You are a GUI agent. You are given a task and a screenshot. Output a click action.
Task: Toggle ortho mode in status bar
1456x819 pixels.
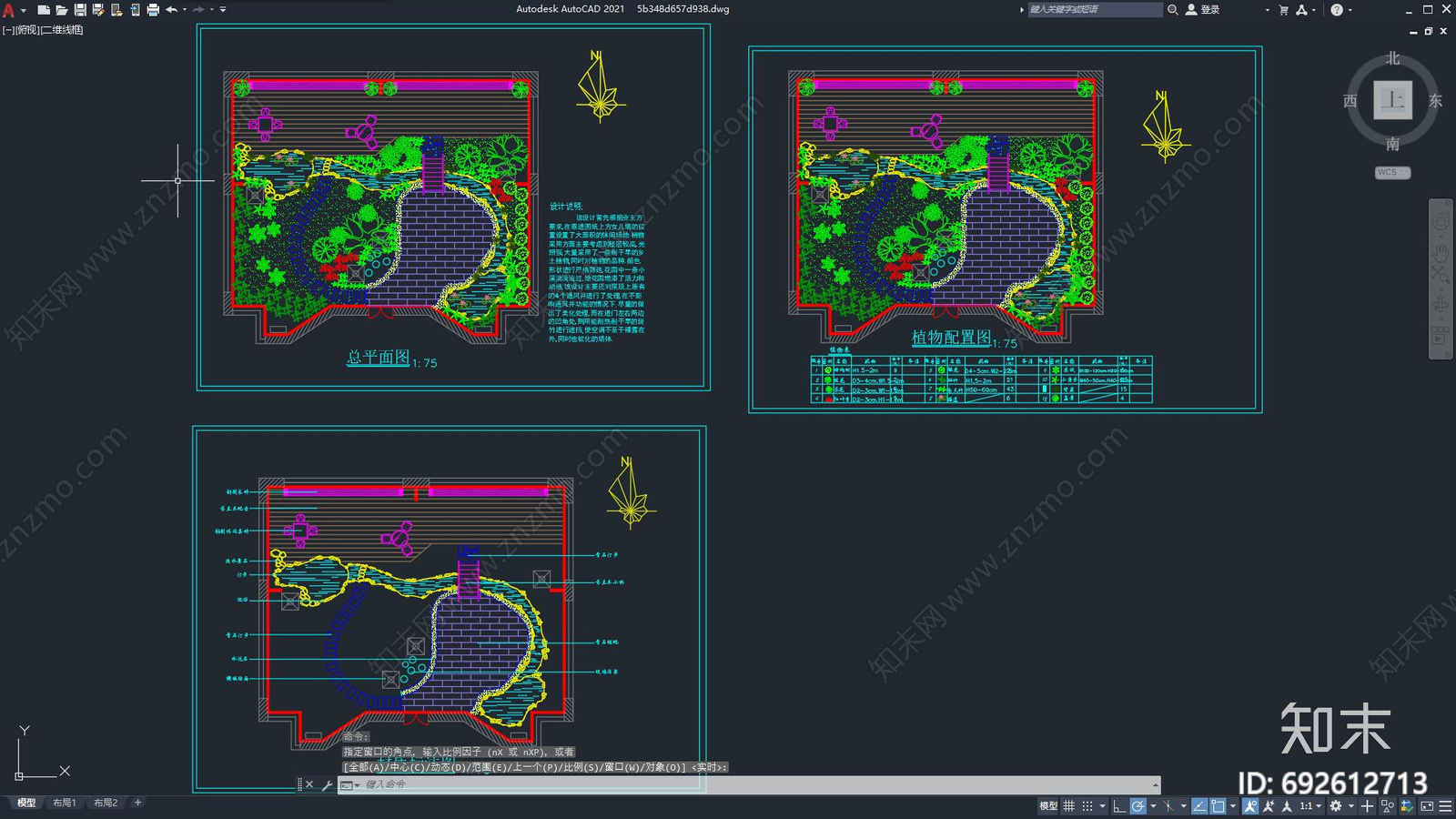click(x=1118, y=806)
